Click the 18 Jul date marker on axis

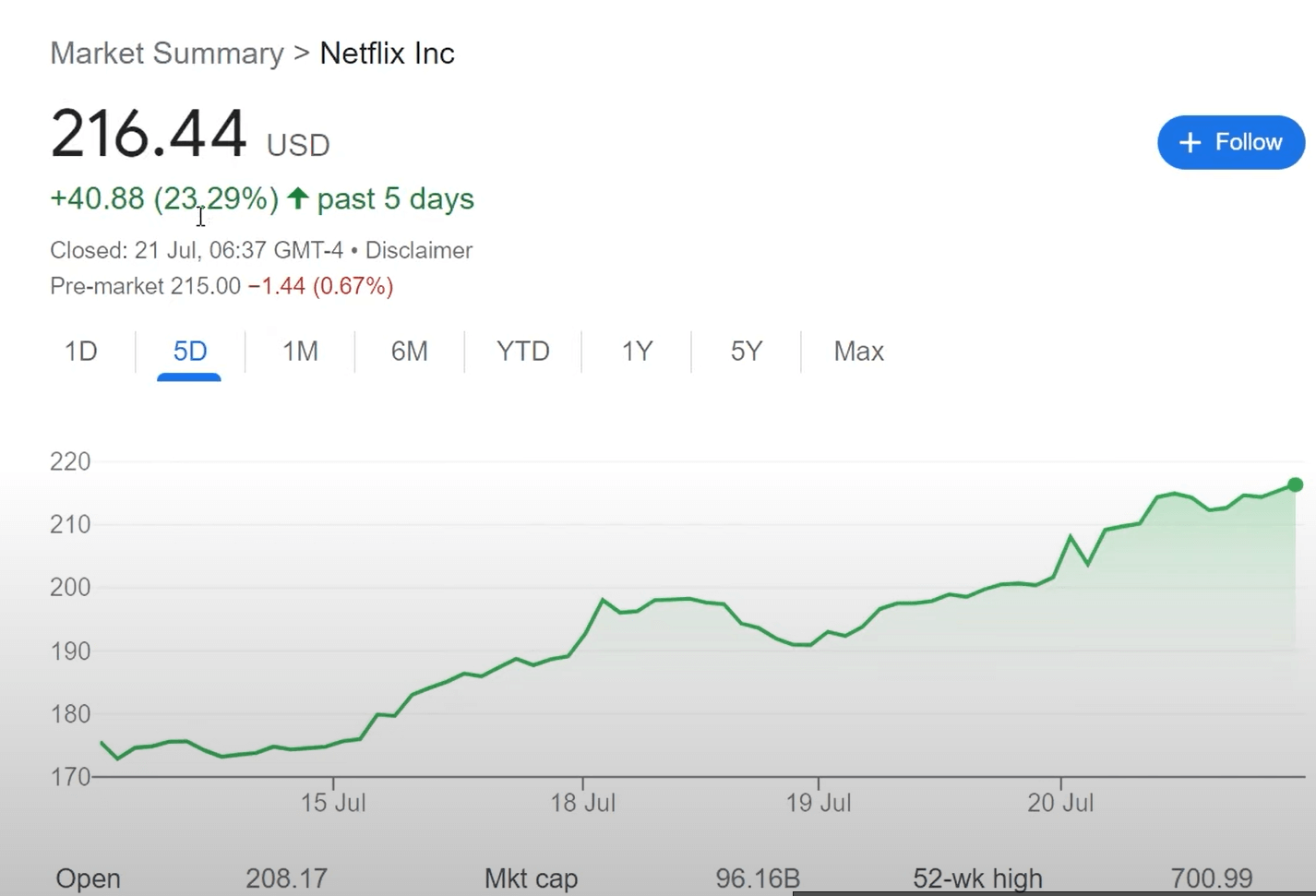tap(582, 803)
